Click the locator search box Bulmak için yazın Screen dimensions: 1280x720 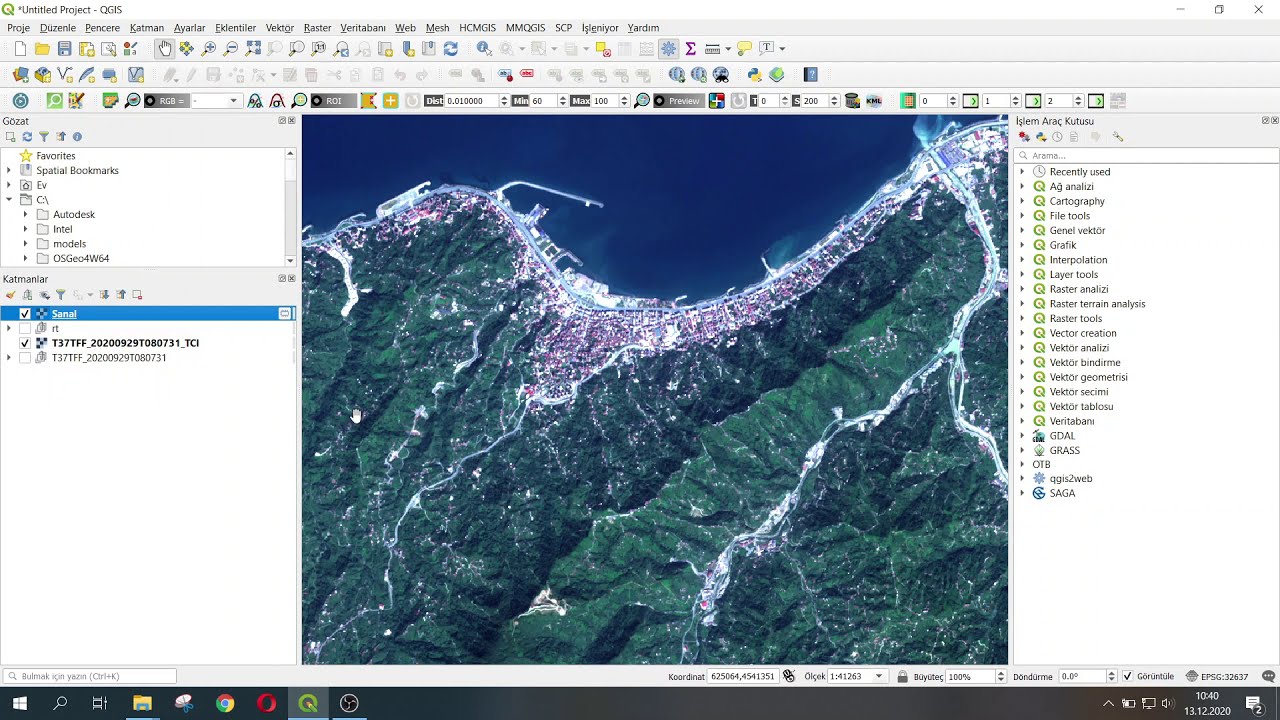90,677
